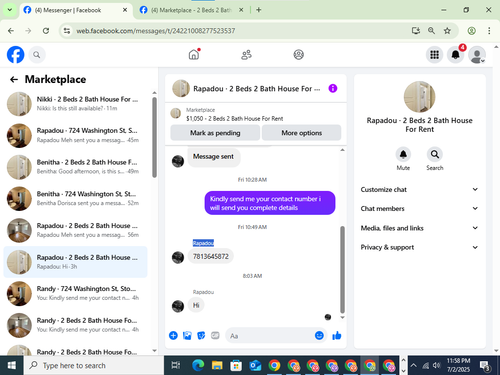
Task: Open the account profile avatar menu
Action: pyautogui.click(x=477, y=55)
